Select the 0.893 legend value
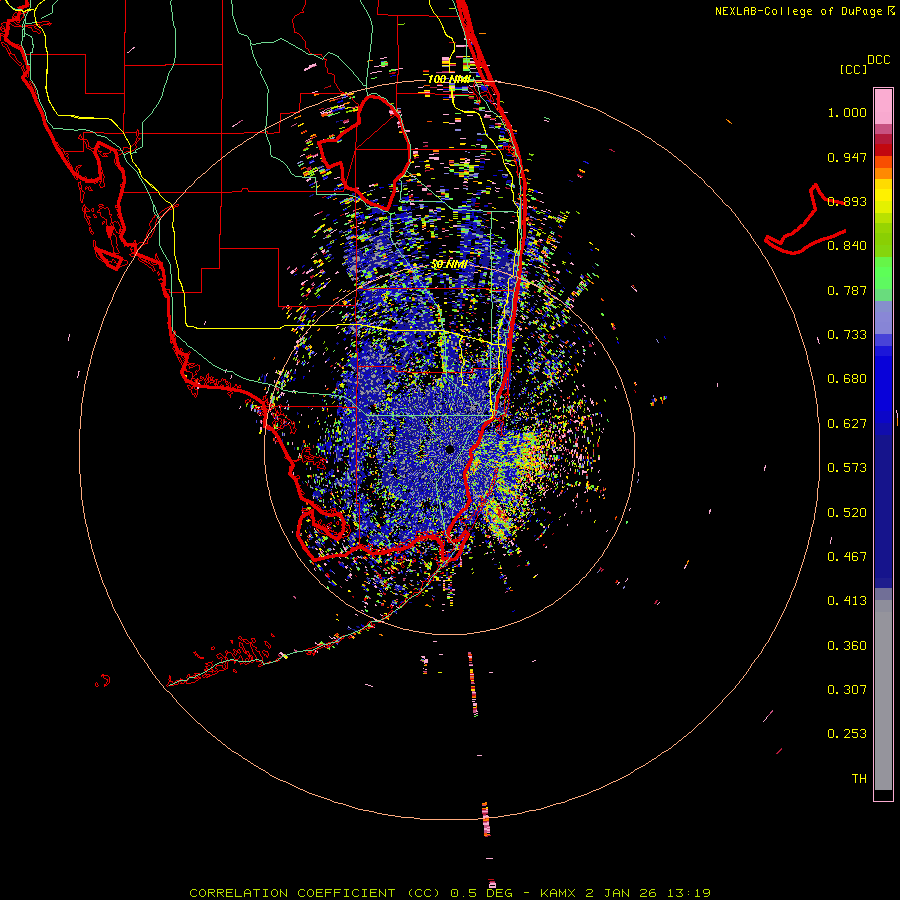This screenshot has width=900, height=900. coord(847,201)
